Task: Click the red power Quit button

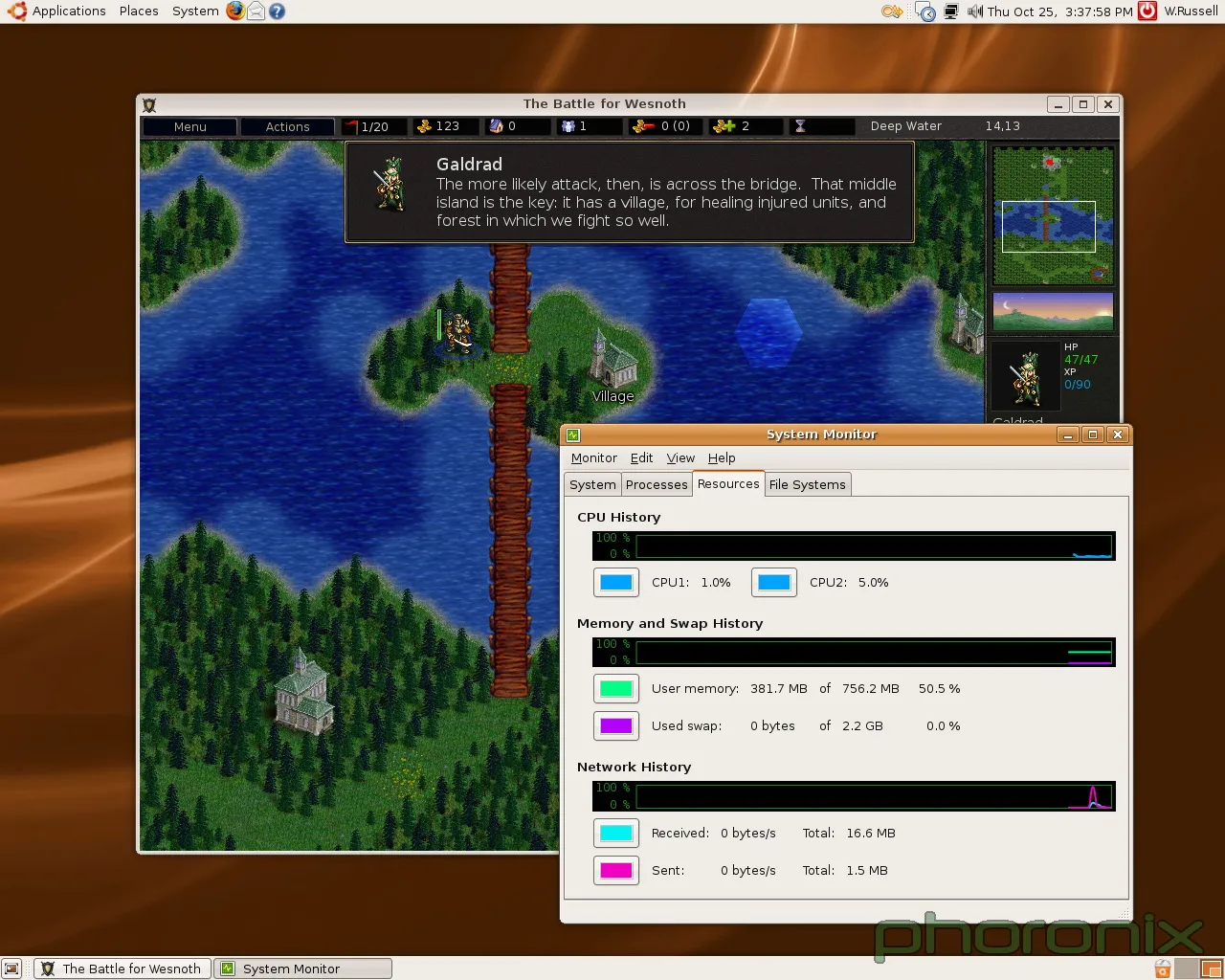Action: coord(1147,11)
